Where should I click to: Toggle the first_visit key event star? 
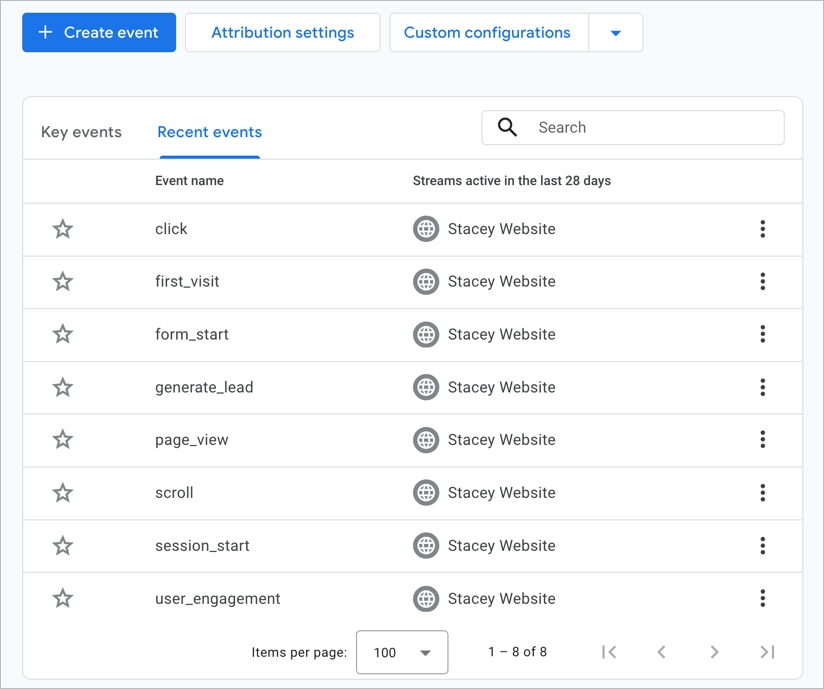[63, 282]
